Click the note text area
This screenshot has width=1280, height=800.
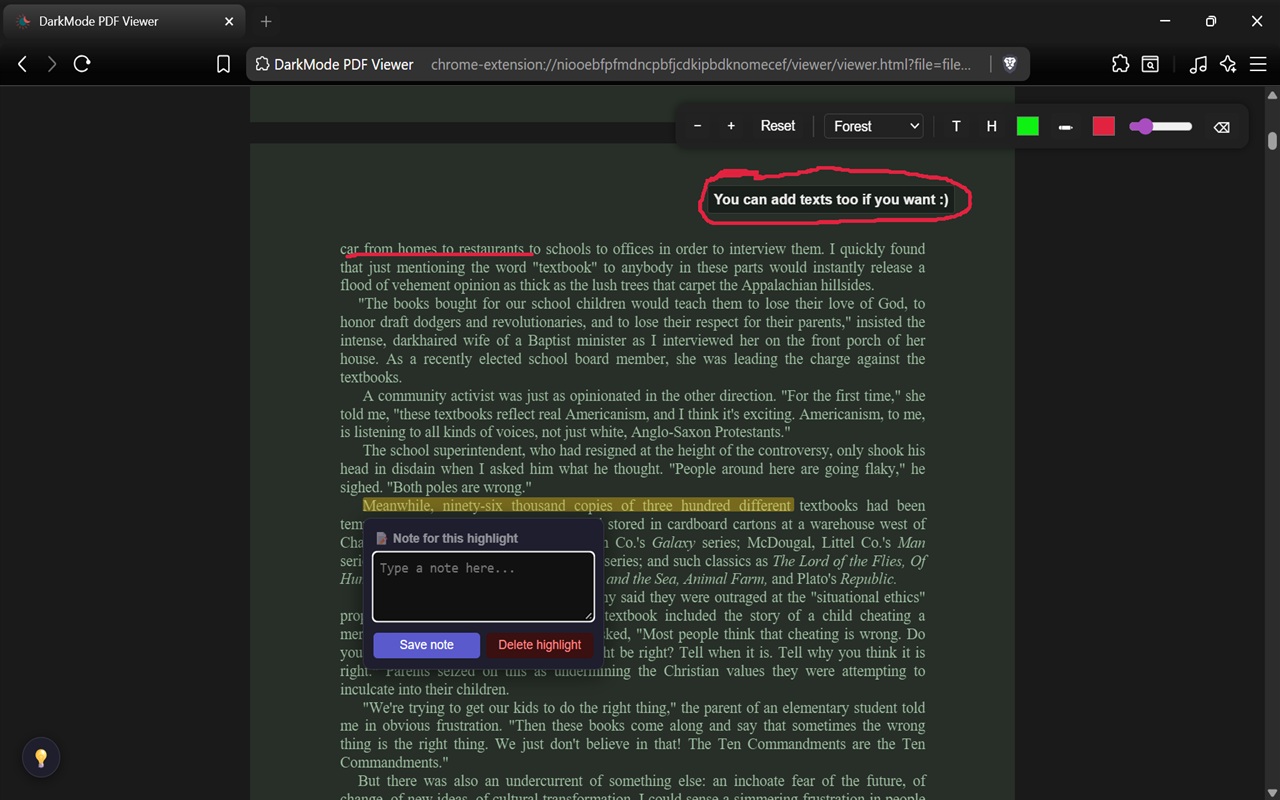(483, 587)
